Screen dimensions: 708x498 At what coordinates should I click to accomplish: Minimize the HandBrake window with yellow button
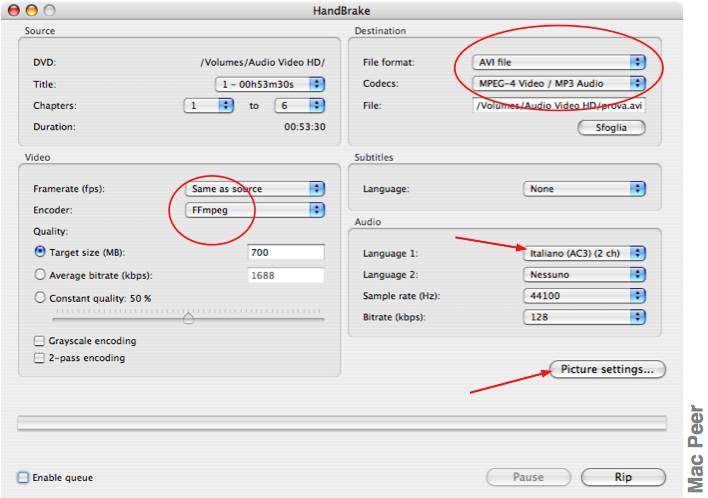(32, 10)
